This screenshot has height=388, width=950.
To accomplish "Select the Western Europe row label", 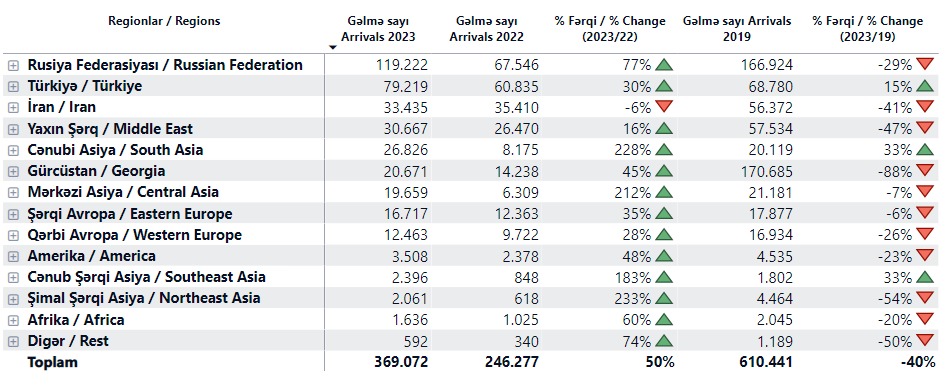I will click(135, 235).
